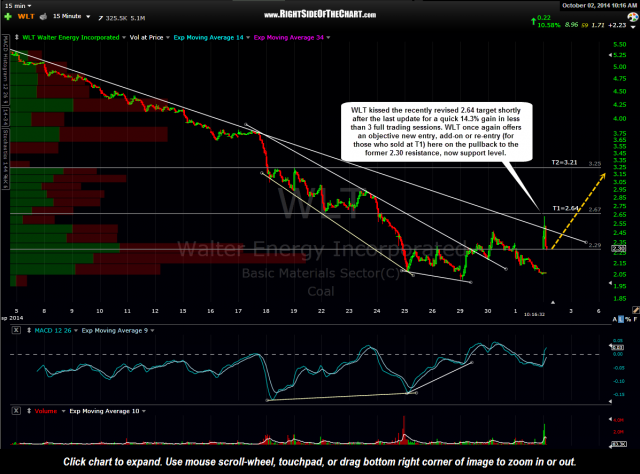Click the printer icon next to WLT

click(44, 16)
